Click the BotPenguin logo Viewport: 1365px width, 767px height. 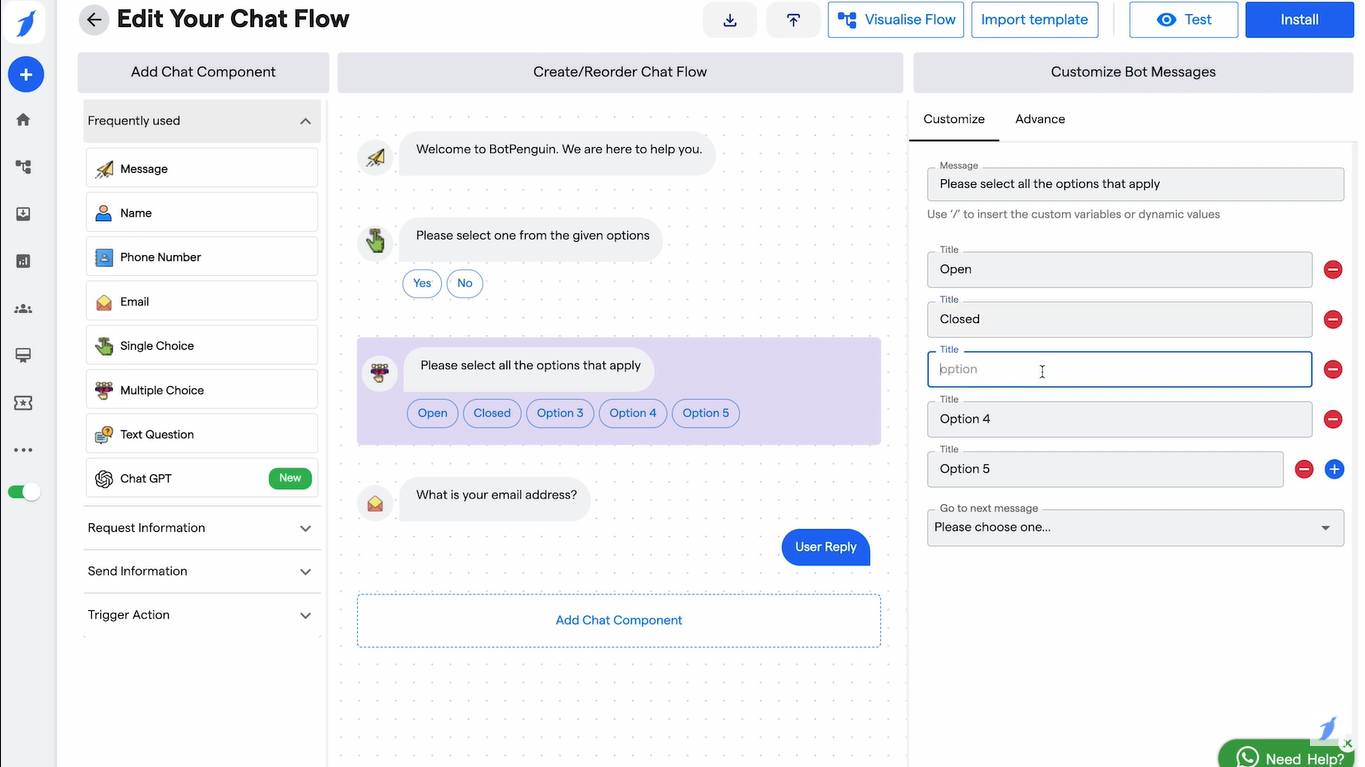click(25, 22)
